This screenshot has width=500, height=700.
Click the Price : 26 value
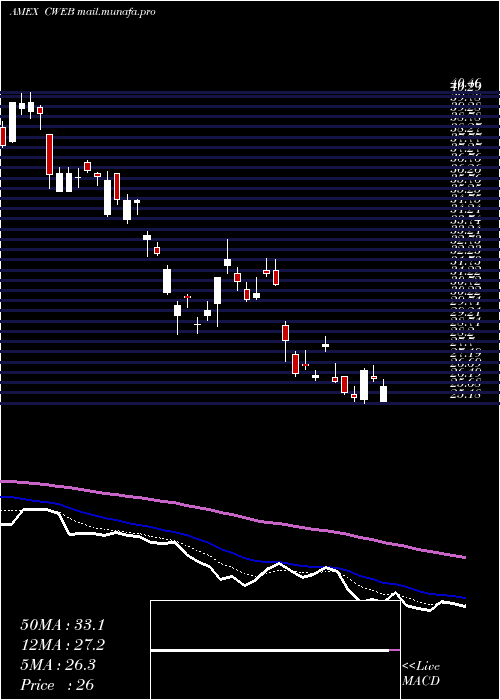(x=57, y=685)
